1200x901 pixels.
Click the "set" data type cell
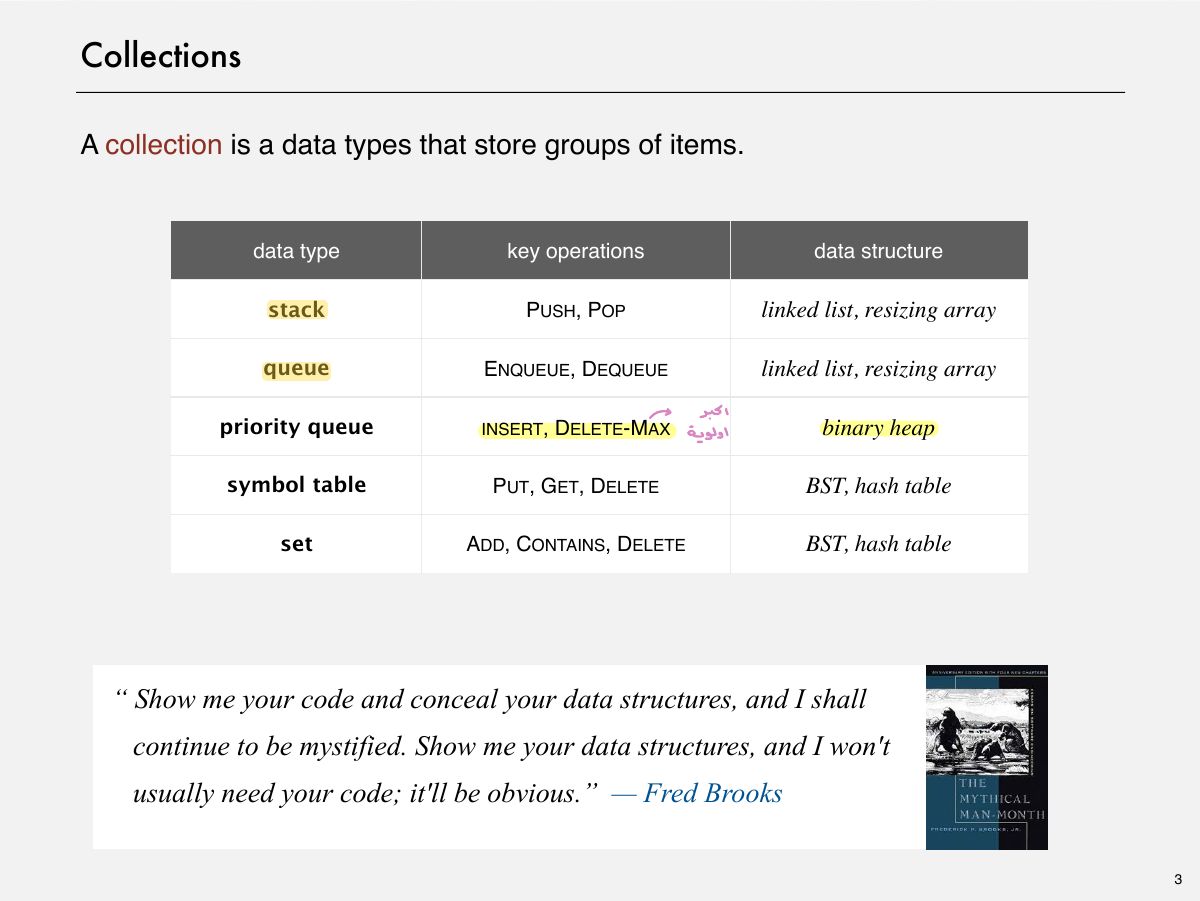click(x=296, y=544)
